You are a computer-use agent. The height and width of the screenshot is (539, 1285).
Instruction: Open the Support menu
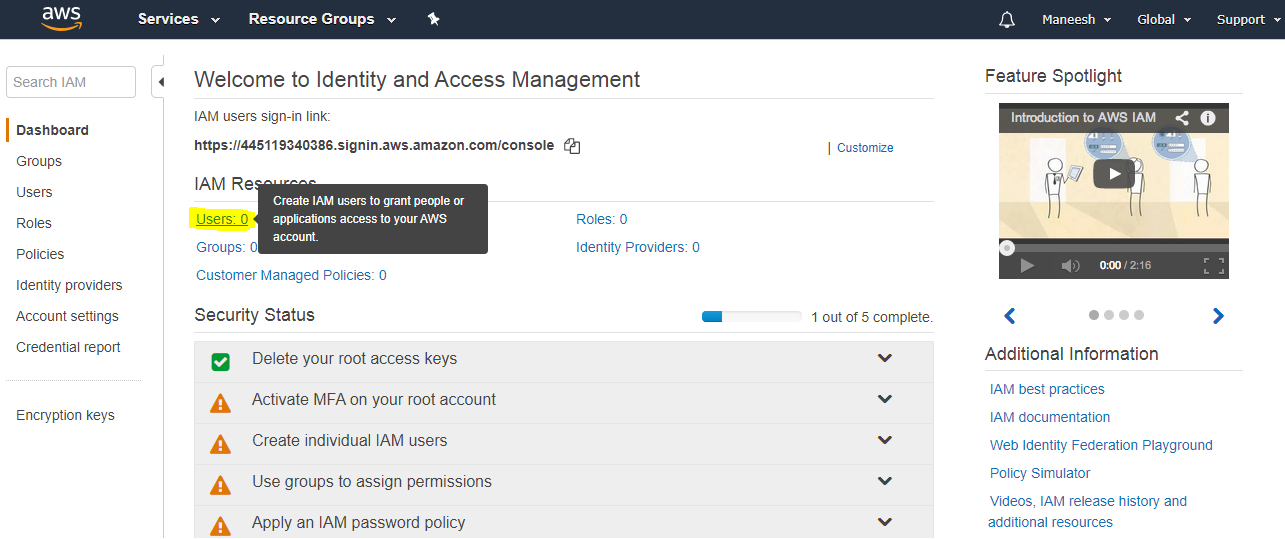click(x=1247, y=19)
